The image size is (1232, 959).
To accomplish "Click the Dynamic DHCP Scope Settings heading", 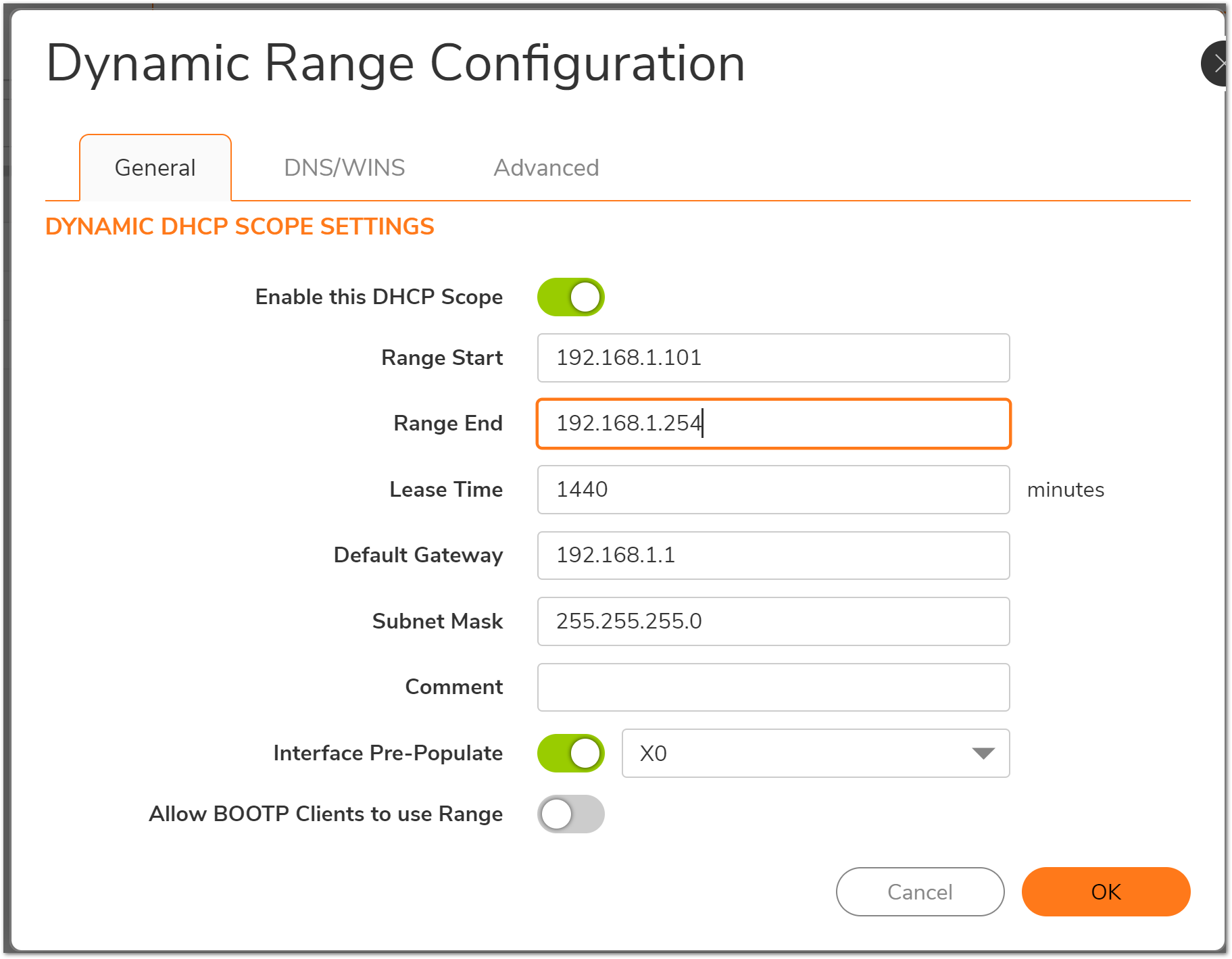I will (x=239, y=226).
